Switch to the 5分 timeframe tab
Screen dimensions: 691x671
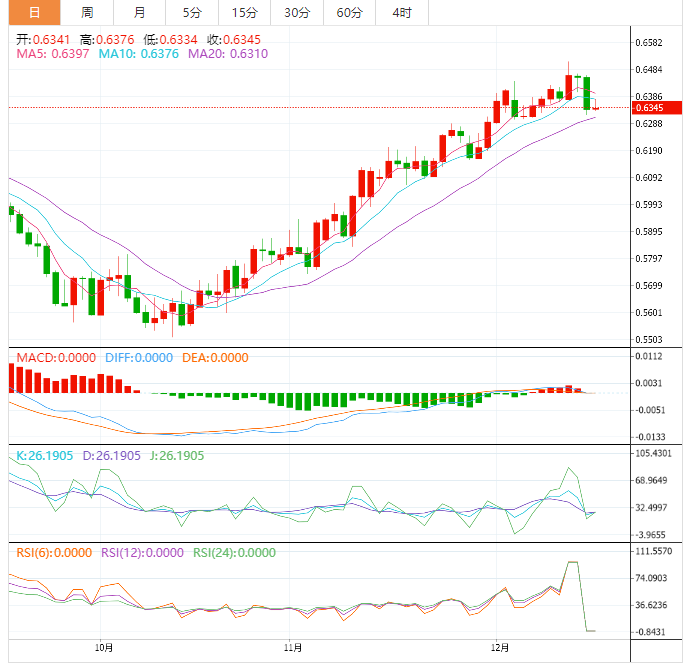click(x=191, y=13)
